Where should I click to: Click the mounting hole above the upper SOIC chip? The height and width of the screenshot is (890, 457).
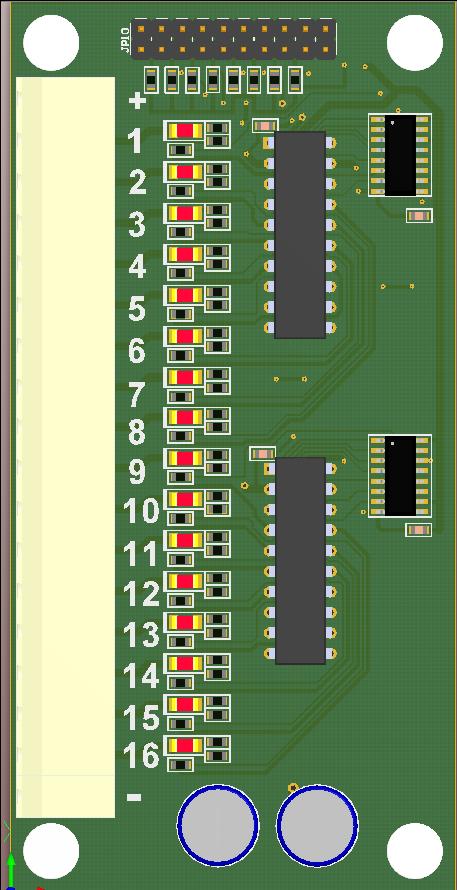[414, 43]
